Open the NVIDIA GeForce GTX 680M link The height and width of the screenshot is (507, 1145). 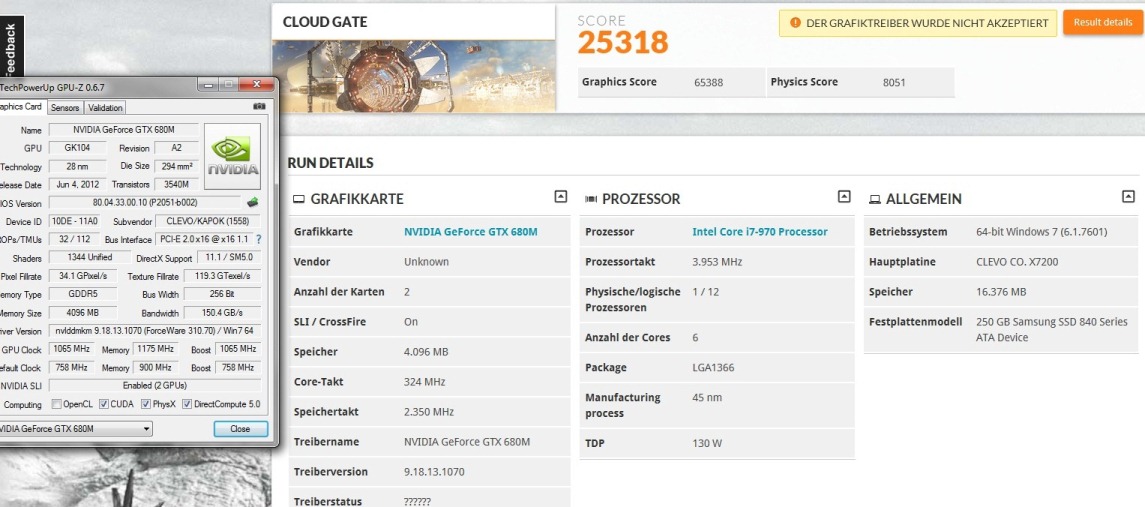tap(470, 232)
